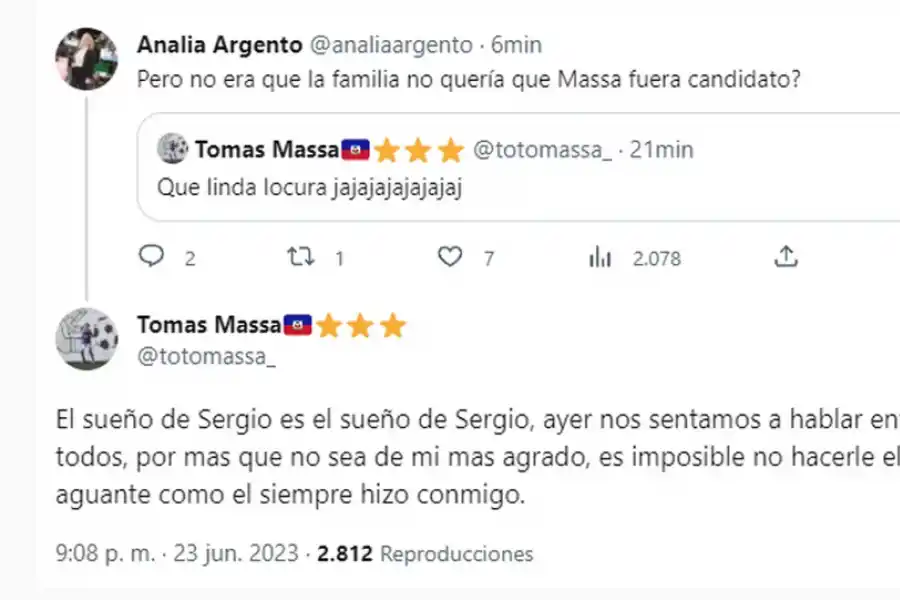Click the 6min timestamp on Analia's tweet
The width and height of the screenshot is (900, 600).
518,44
